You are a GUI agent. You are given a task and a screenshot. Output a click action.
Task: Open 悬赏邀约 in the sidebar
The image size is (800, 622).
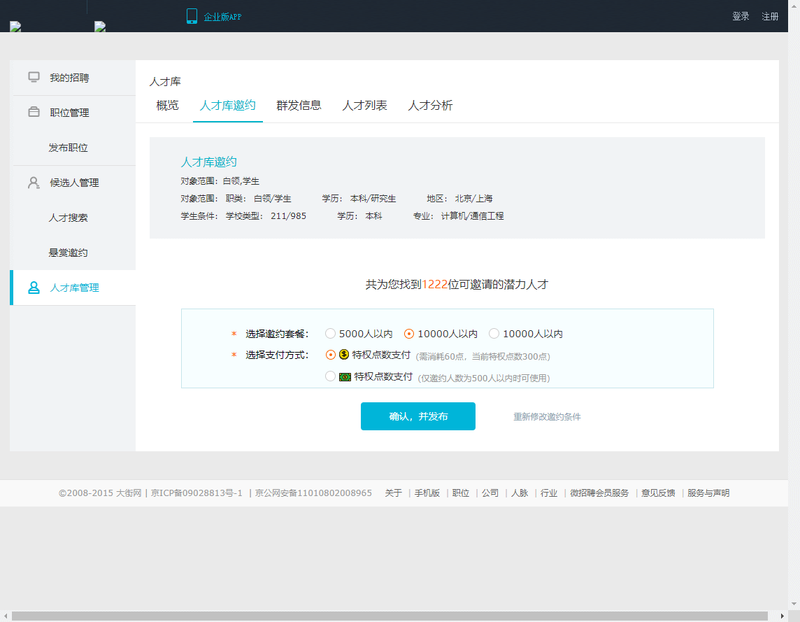(68, 253)
